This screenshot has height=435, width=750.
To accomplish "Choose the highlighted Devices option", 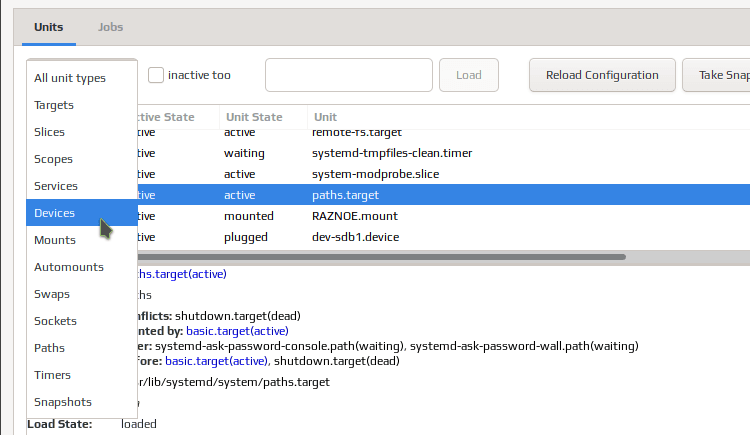I will click(82, 213).
